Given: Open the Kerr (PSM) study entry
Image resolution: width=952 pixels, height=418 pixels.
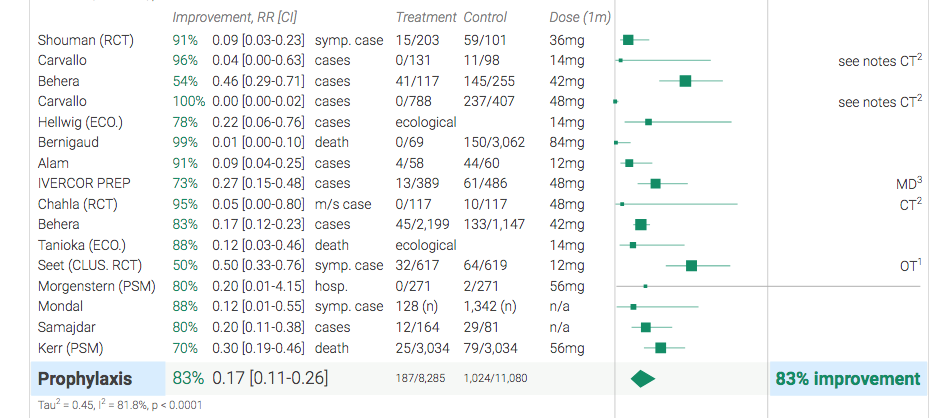Looking at the screenshot, I should tap(72, 348).
